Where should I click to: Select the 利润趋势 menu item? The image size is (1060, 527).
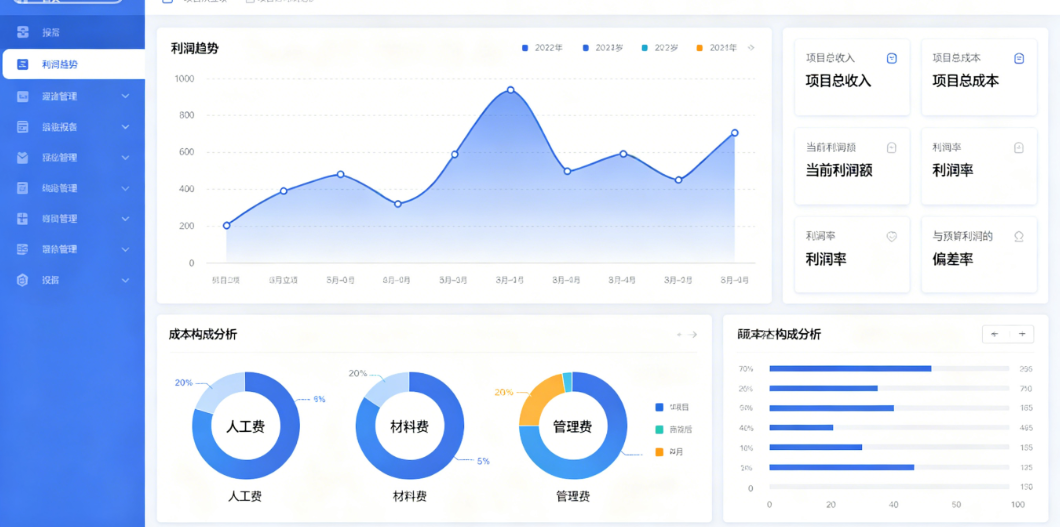(x=73, y=64)
